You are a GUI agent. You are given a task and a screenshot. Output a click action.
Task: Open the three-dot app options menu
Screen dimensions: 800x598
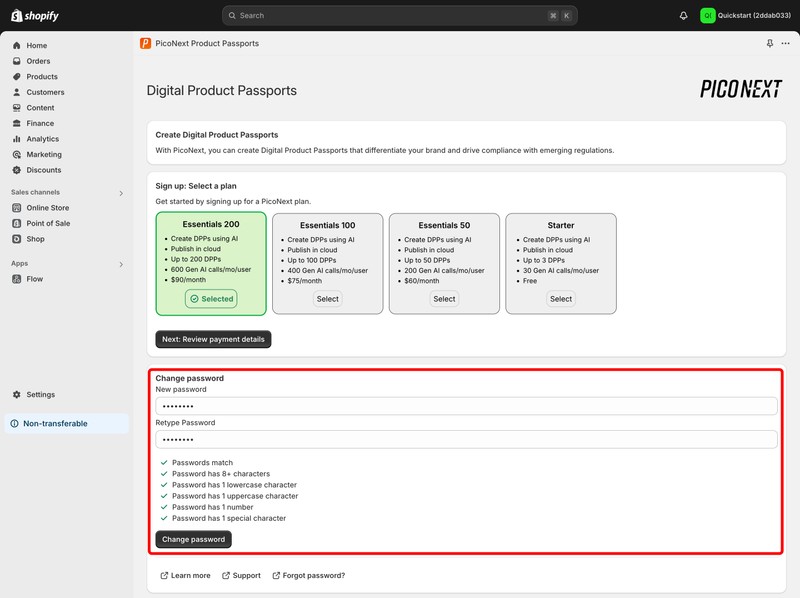click(x=785, y=44)
